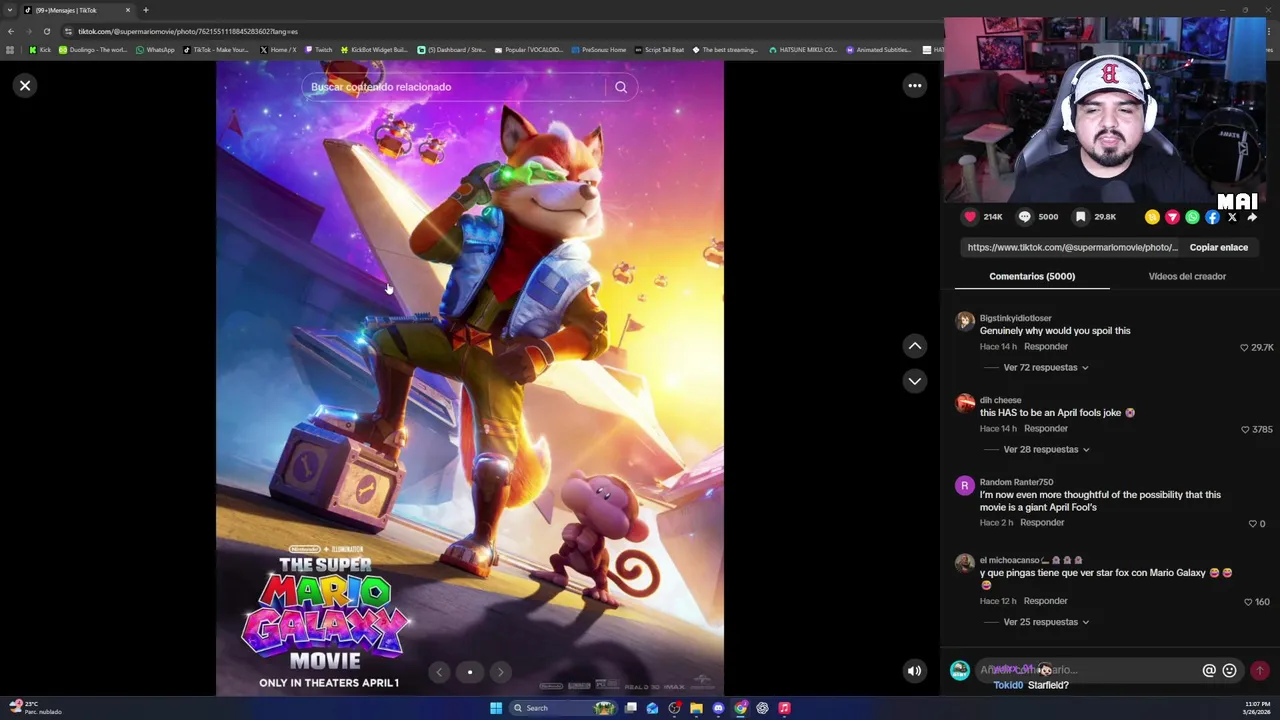Image resolution: width=1280 pixels, height=720 pixels.
Task: Open the WhatsApp bookmark
Action: 155,50
